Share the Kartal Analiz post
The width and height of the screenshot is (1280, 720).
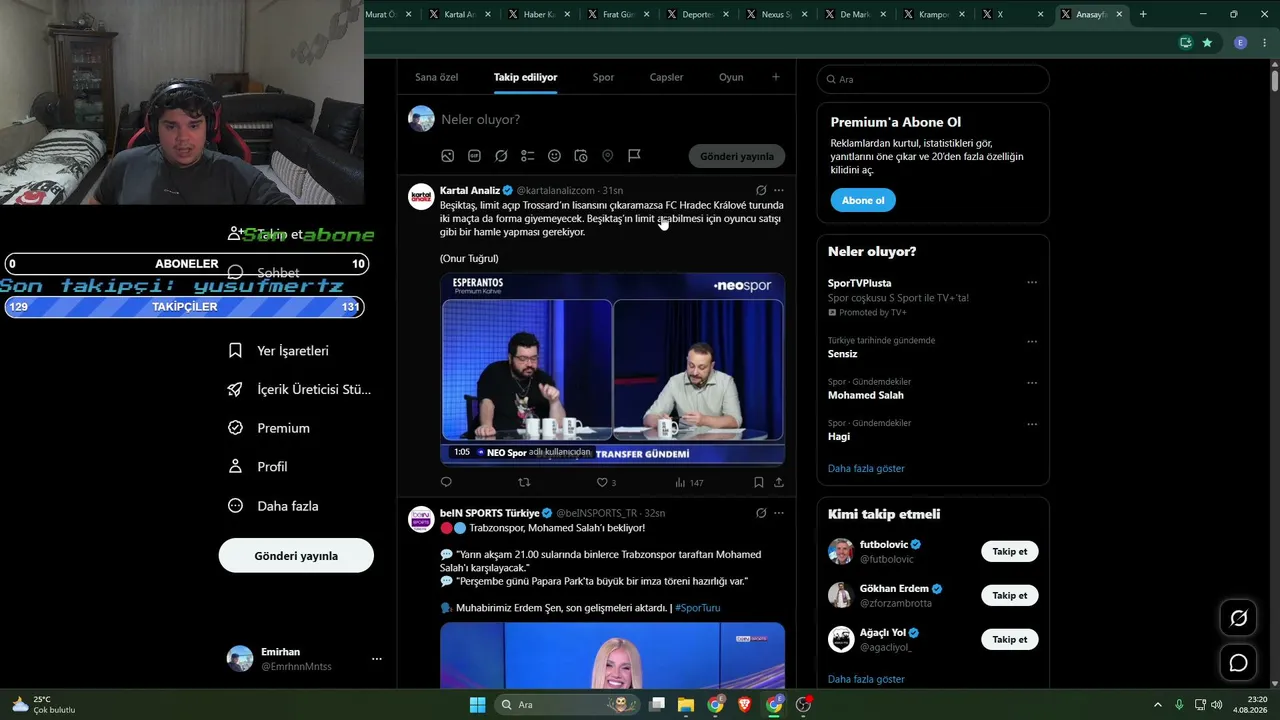779,482
